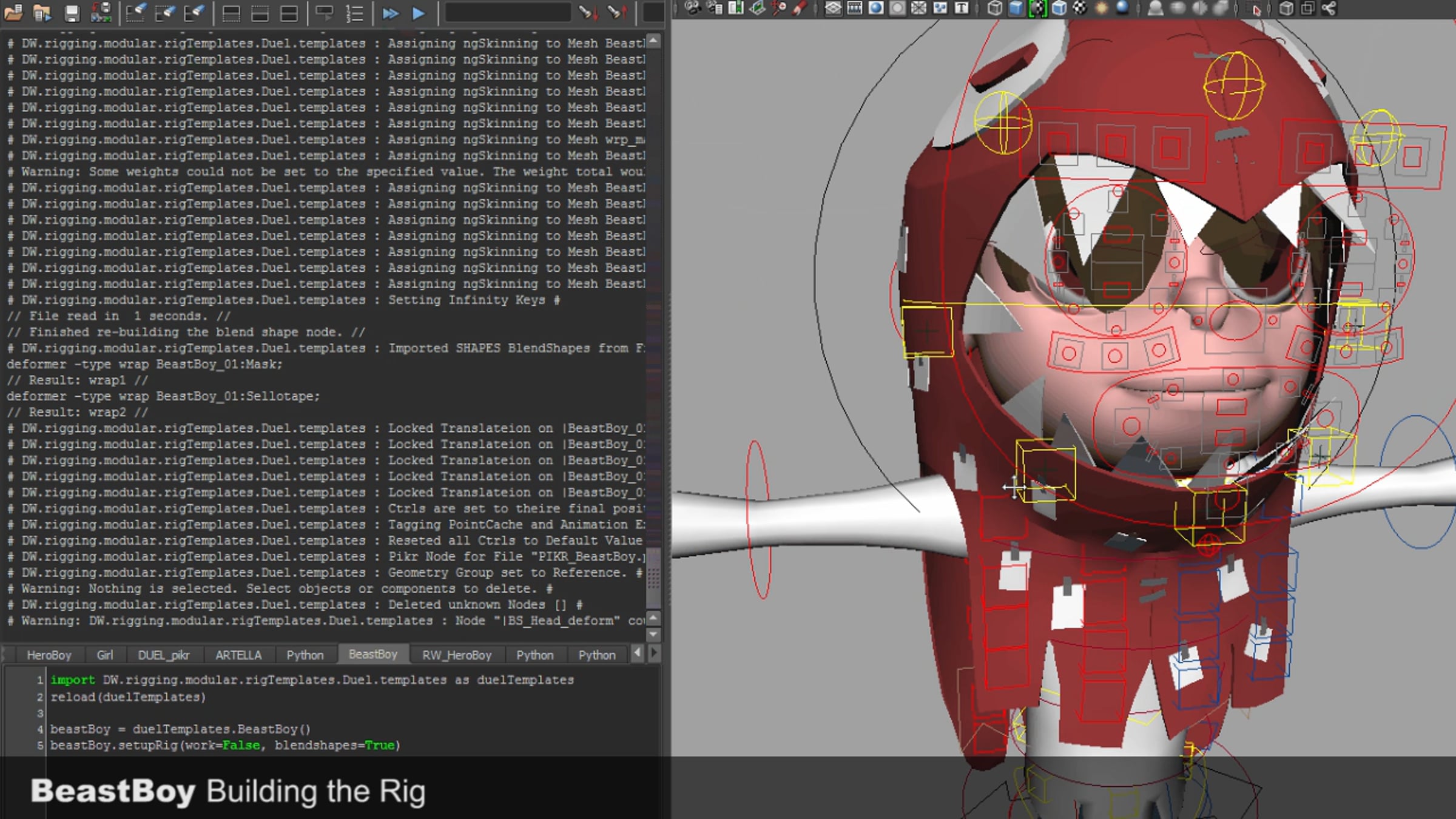Click the single-arrow Execute button

point(419,13)
